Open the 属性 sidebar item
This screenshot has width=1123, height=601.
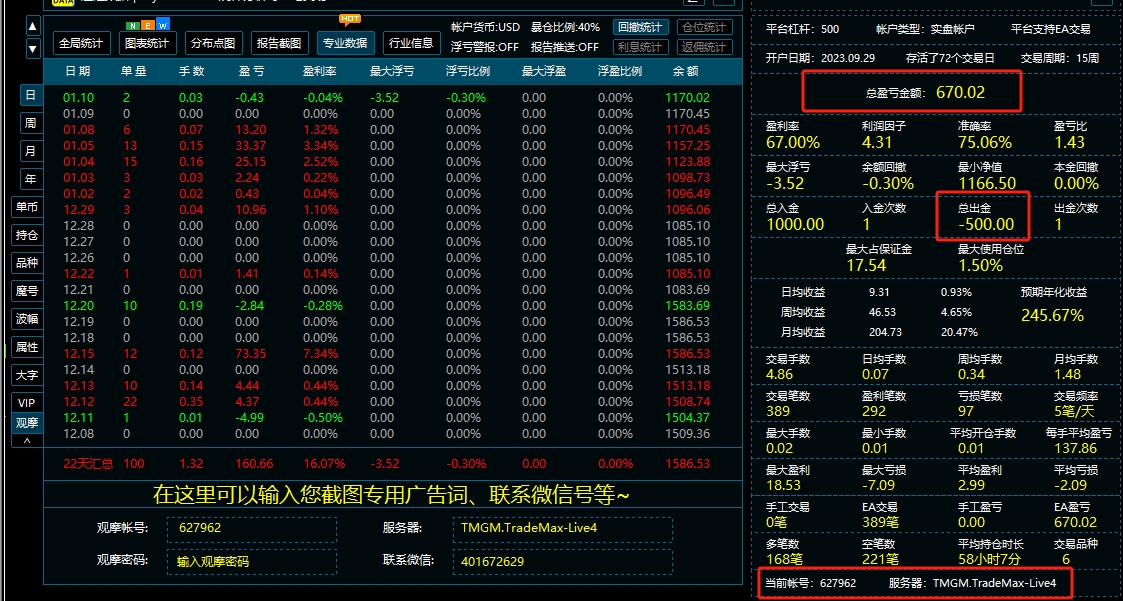pyautogui.click(x=27, y=347)
